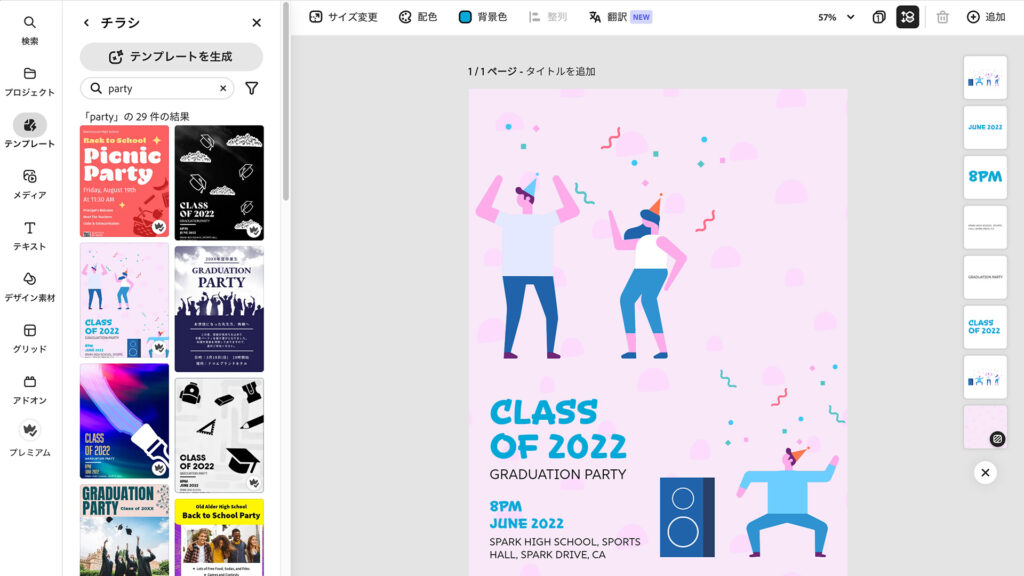
Task: Toggle the layers panel button near trash icon
Action: pyautogui.click(x=908, y=16)
